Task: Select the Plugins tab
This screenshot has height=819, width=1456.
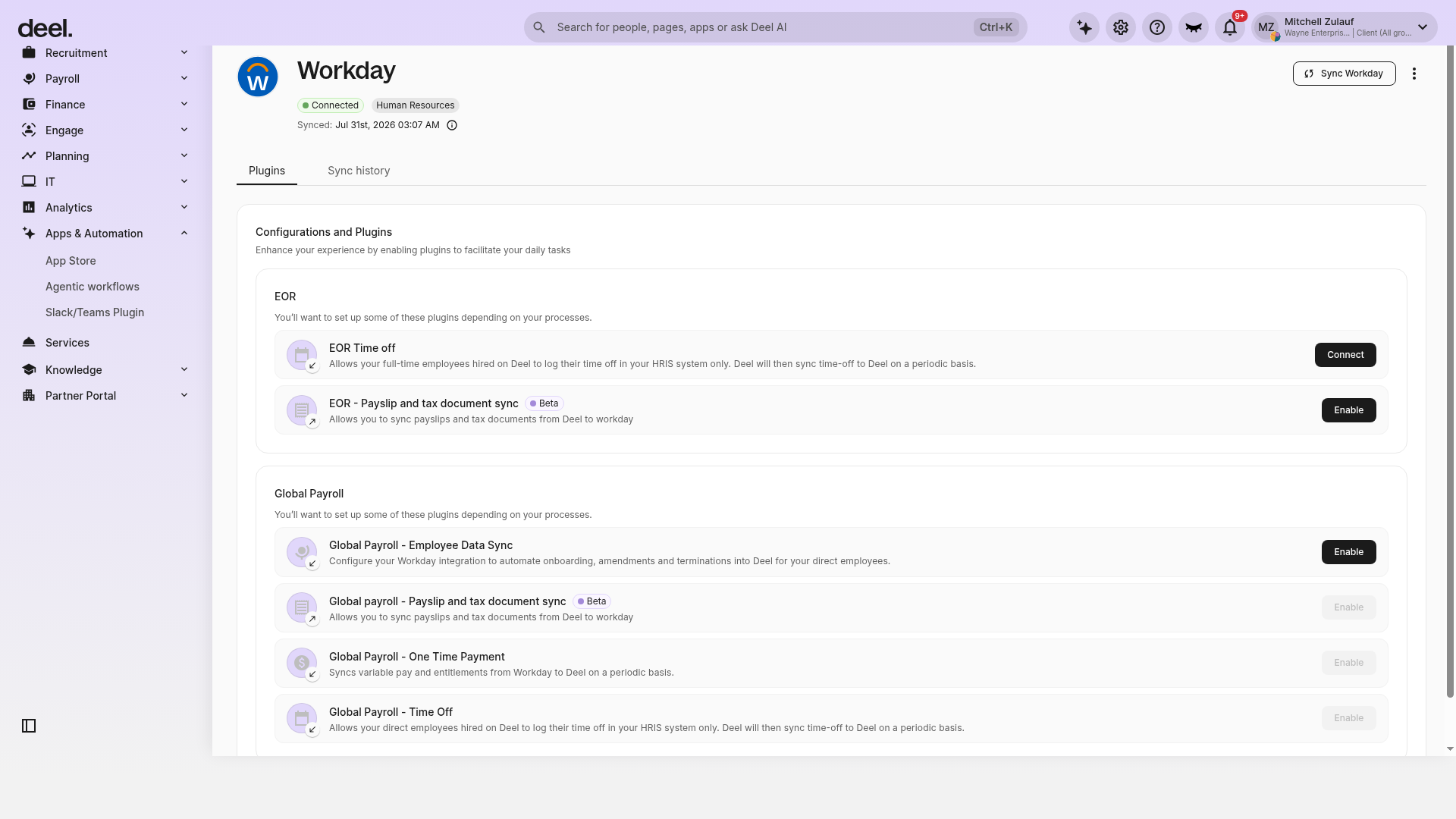Action: (x=267, y=171)
